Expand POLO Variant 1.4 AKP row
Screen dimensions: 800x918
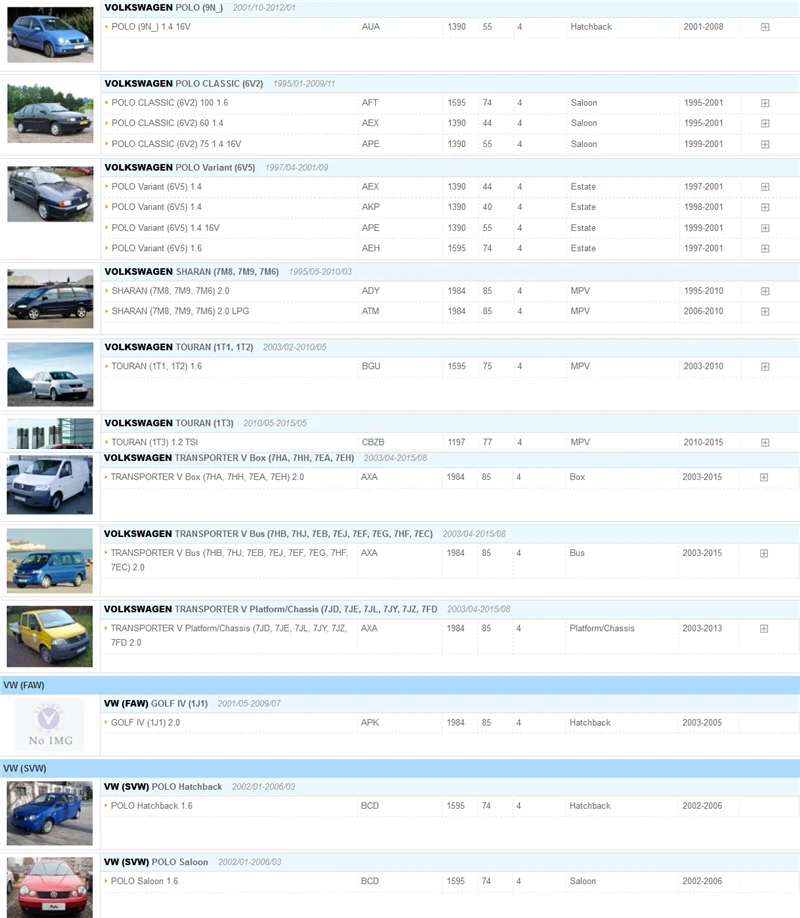click(765, 207)
